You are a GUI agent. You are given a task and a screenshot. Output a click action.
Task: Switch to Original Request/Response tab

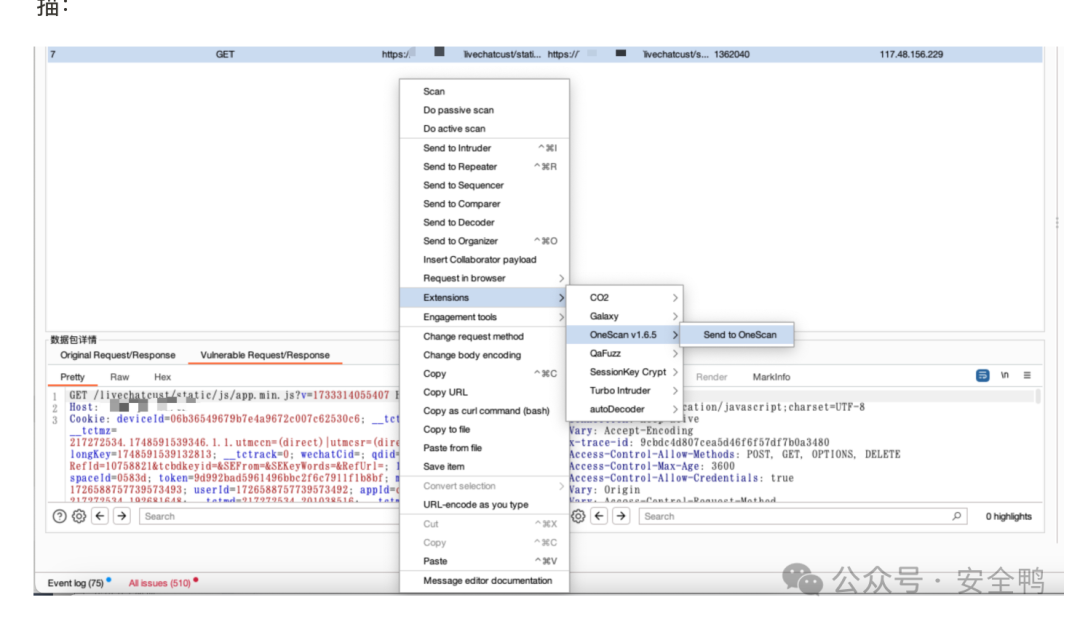pyautogui.click(x=118, y=355)
